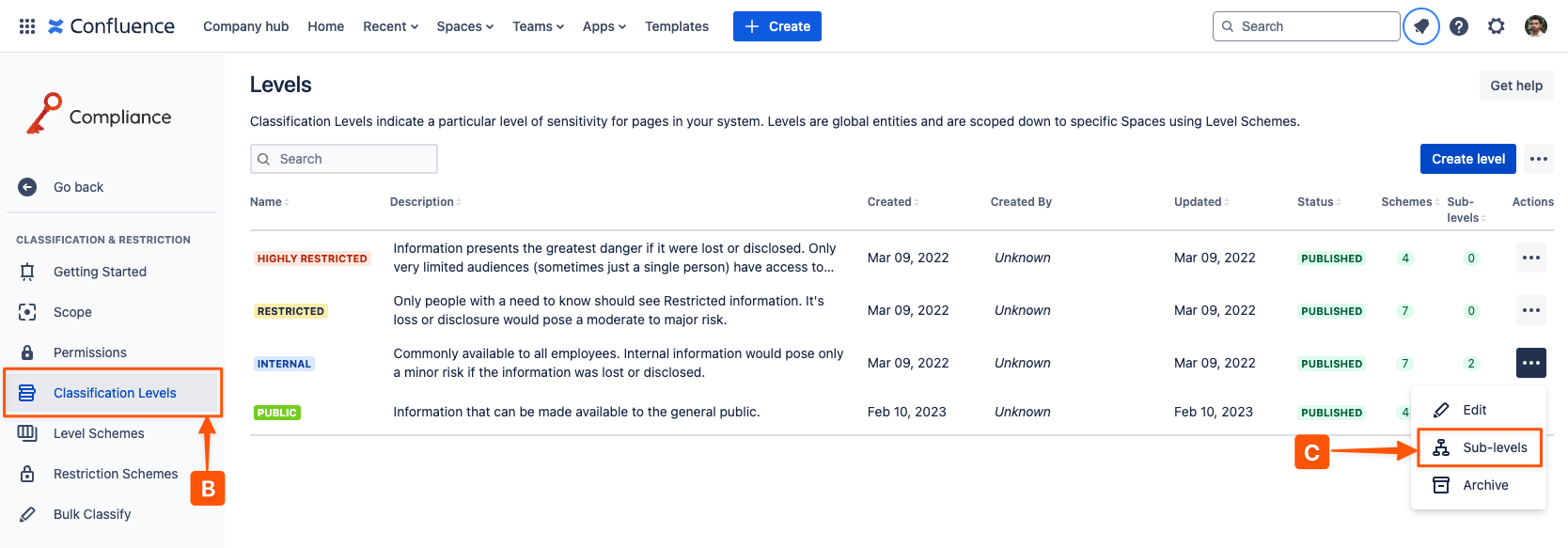Click the Levels search input field
Image resolution: width=1568 pixels, height=548 pixels.
click(x=344, y=159)
